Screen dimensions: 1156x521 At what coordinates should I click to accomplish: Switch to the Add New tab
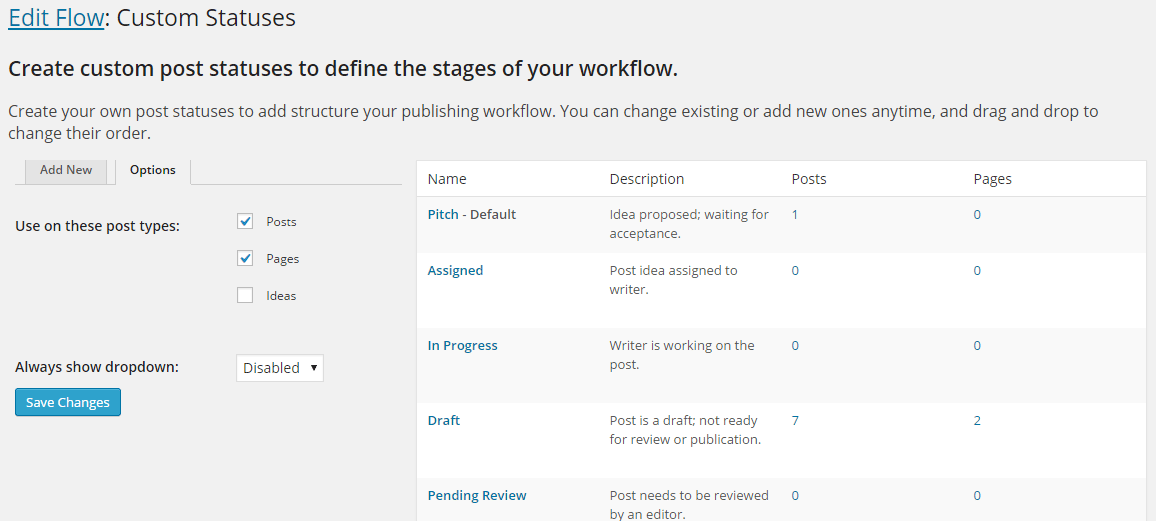click(66, 170)
